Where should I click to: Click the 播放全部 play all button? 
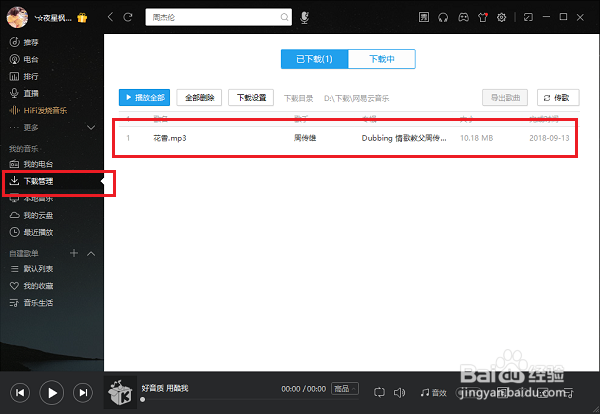pos(145,98)
